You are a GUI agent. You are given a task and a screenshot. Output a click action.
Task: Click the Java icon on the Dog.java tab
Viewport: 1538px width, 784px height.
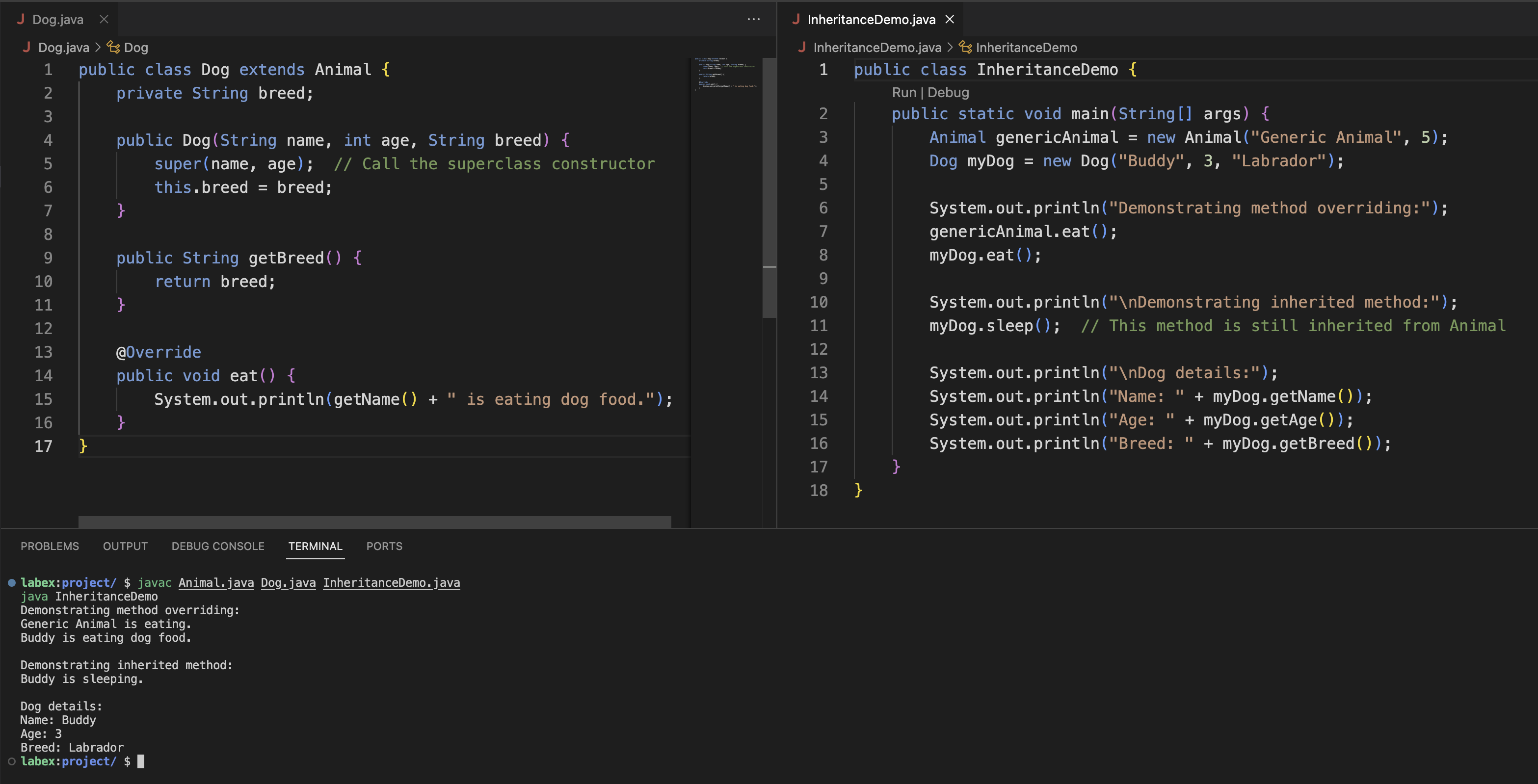pos(21,19)
